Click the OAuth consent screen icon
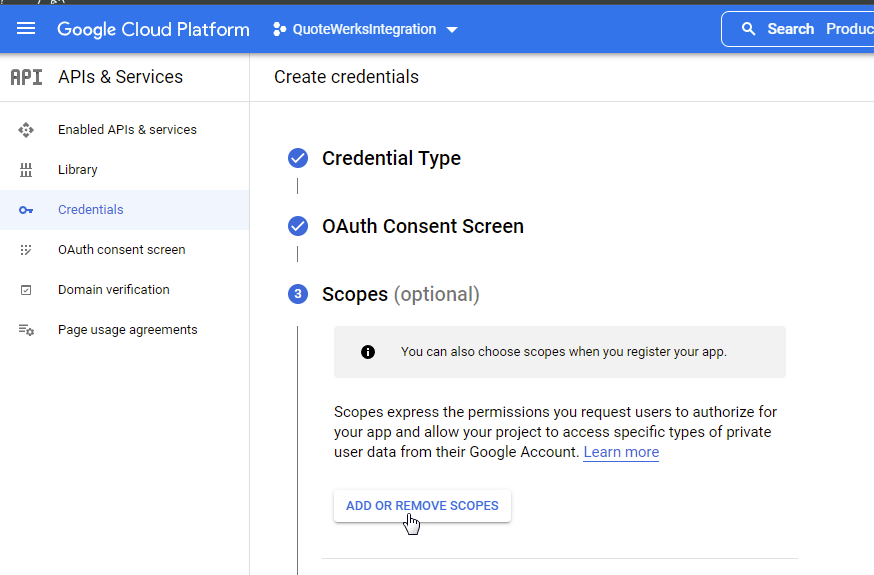This screenshot has width=874, height=575. pyautogui.click(x=26, y=250)
